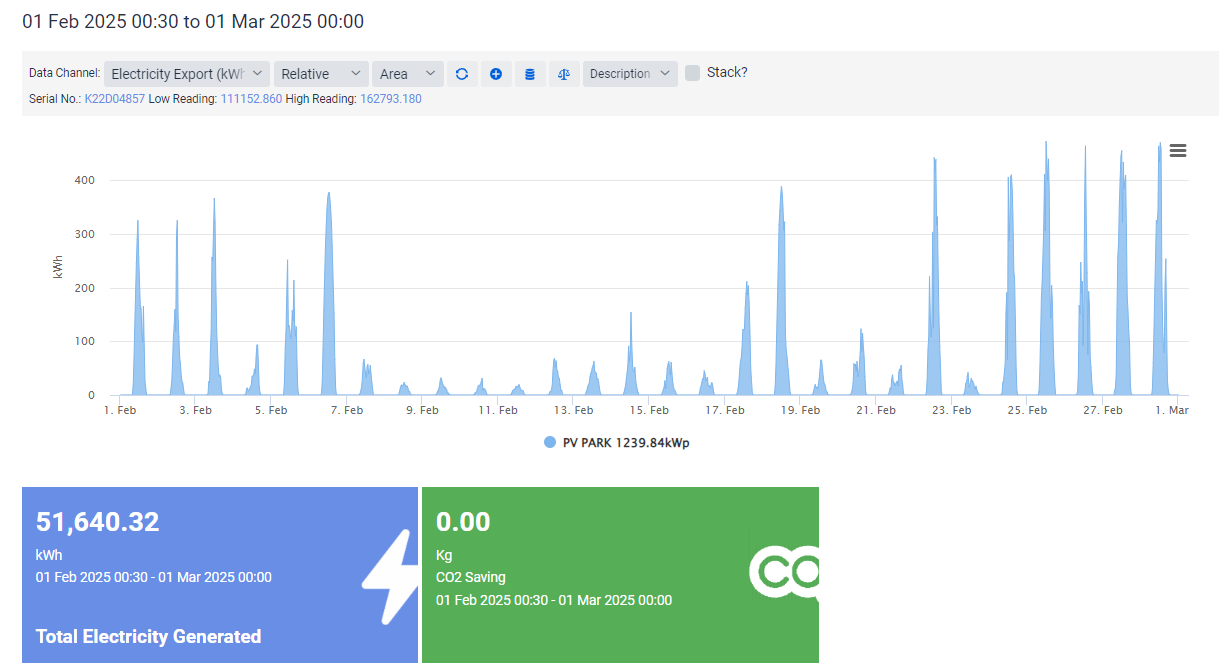Image resolution: width=1230 pixels, height=666 pixels.
Task: Click the lightning bolt electricity icon
Action: point(388,576)
